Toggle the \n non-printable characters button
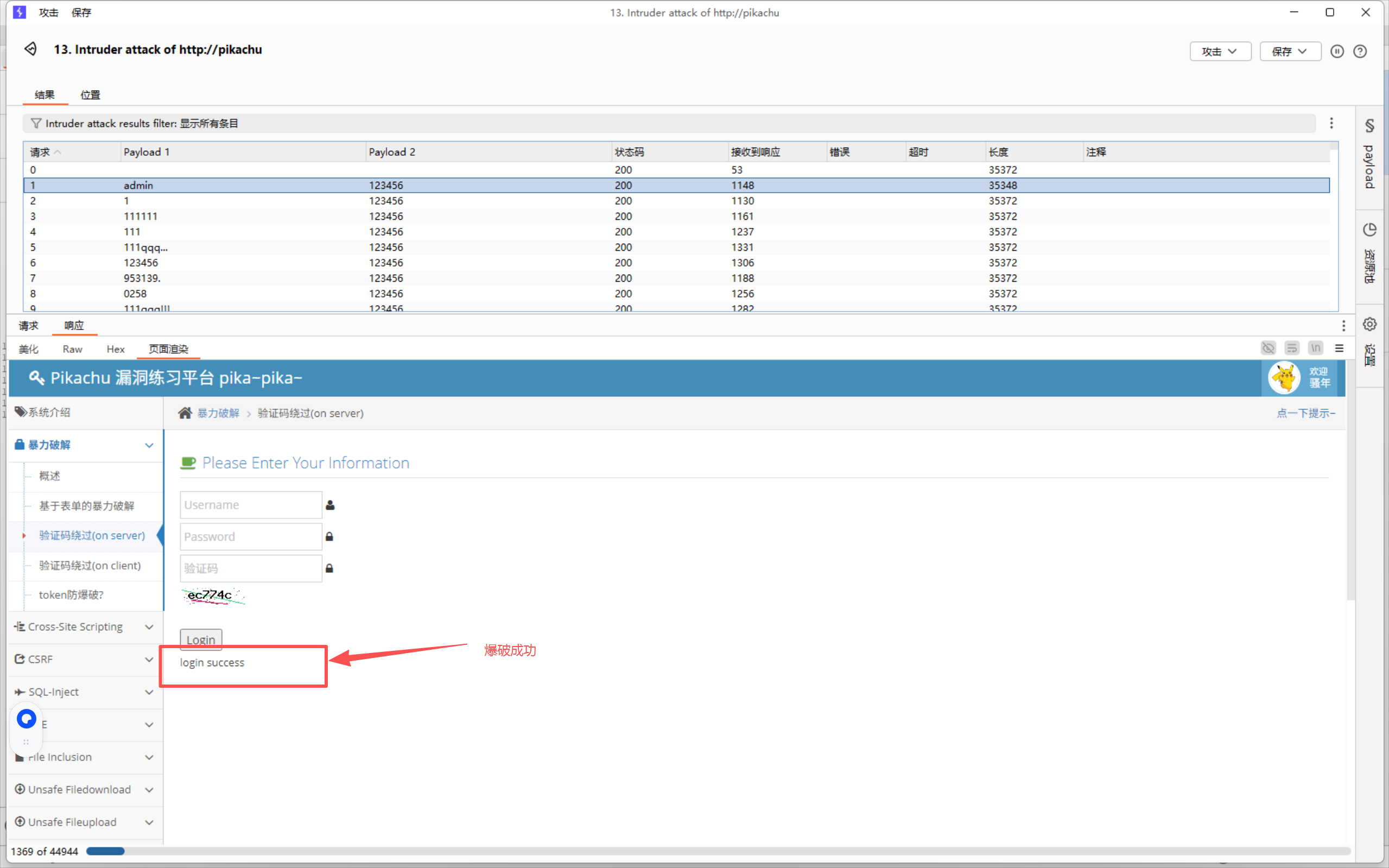Screen dimensions: 1389x868 pos(1315,349)
